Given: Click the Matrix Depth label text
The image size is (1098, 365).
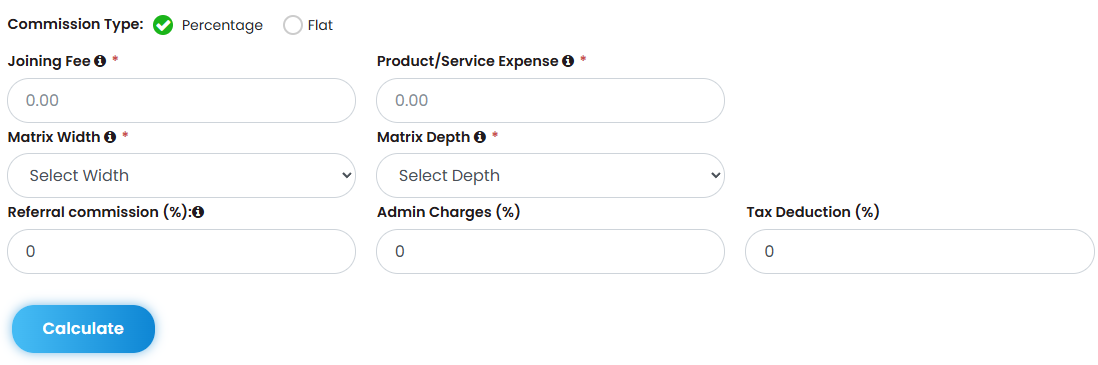Looking at the screenshot, I should pyautogui.click(x=424, y=137).
